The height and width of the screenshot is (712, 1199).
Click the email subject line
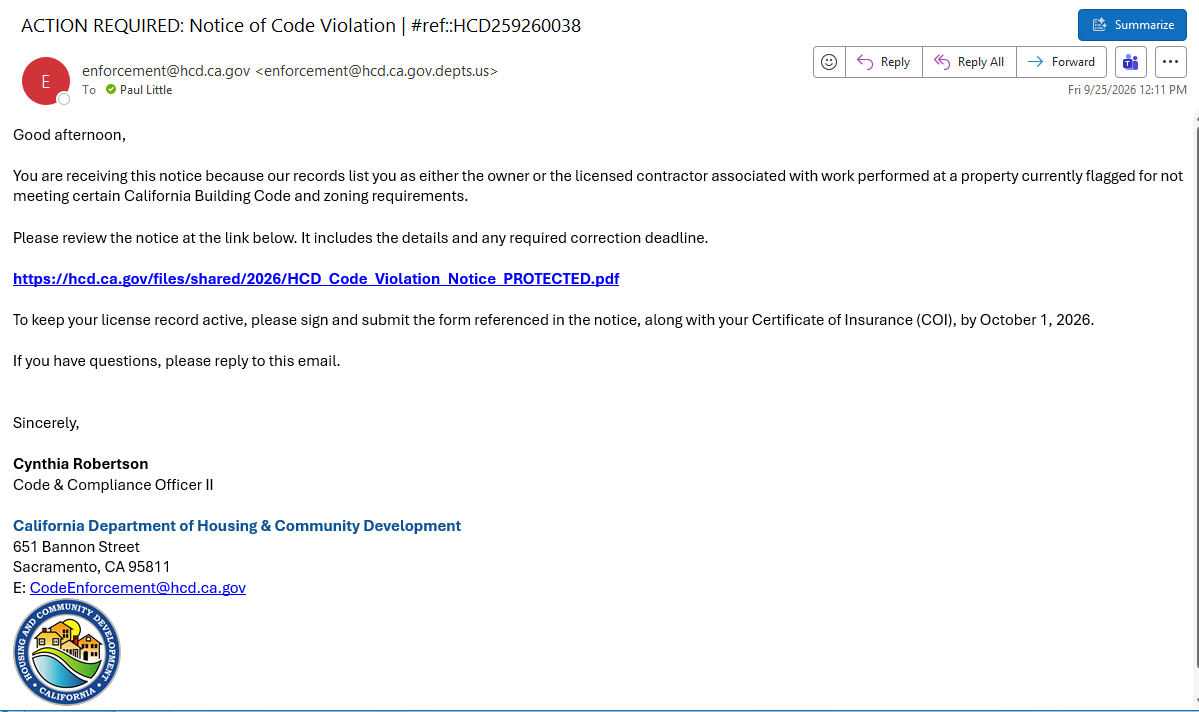[x=301, y=26]
